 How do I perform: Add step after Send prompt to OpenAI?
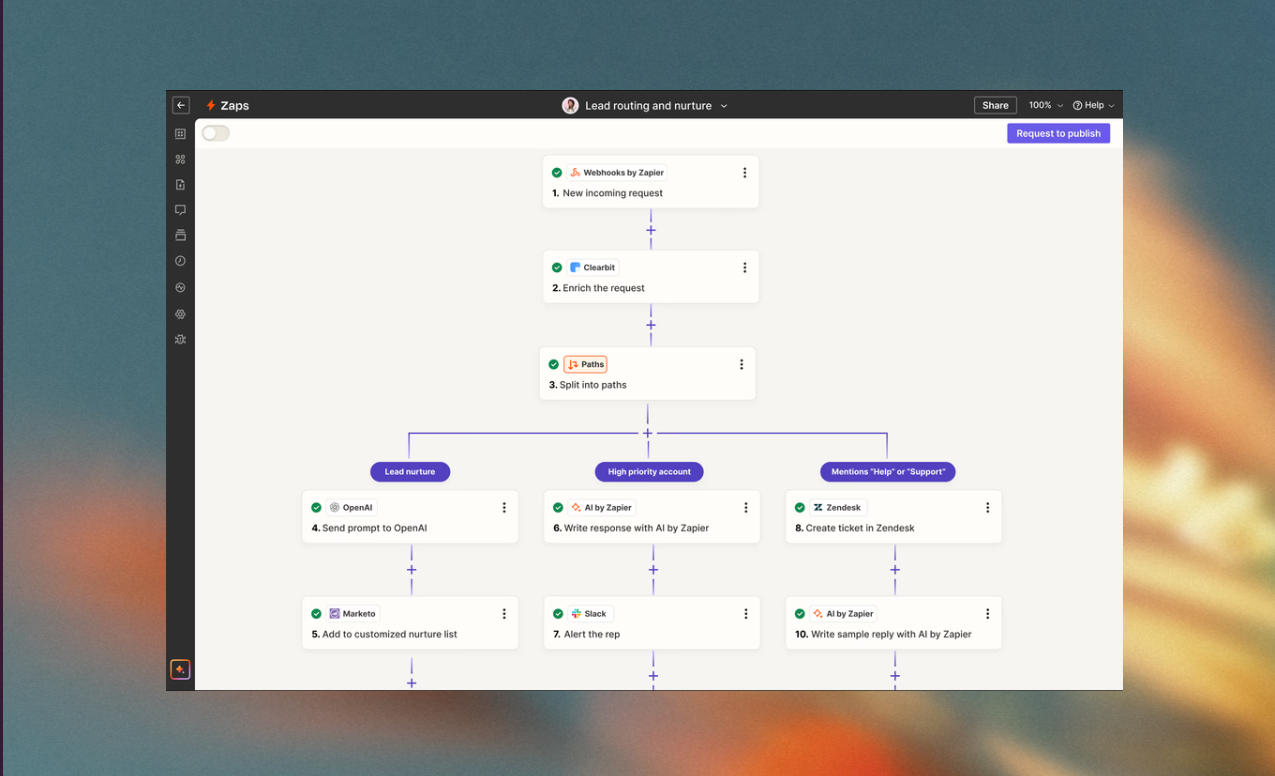click(411, 570)
